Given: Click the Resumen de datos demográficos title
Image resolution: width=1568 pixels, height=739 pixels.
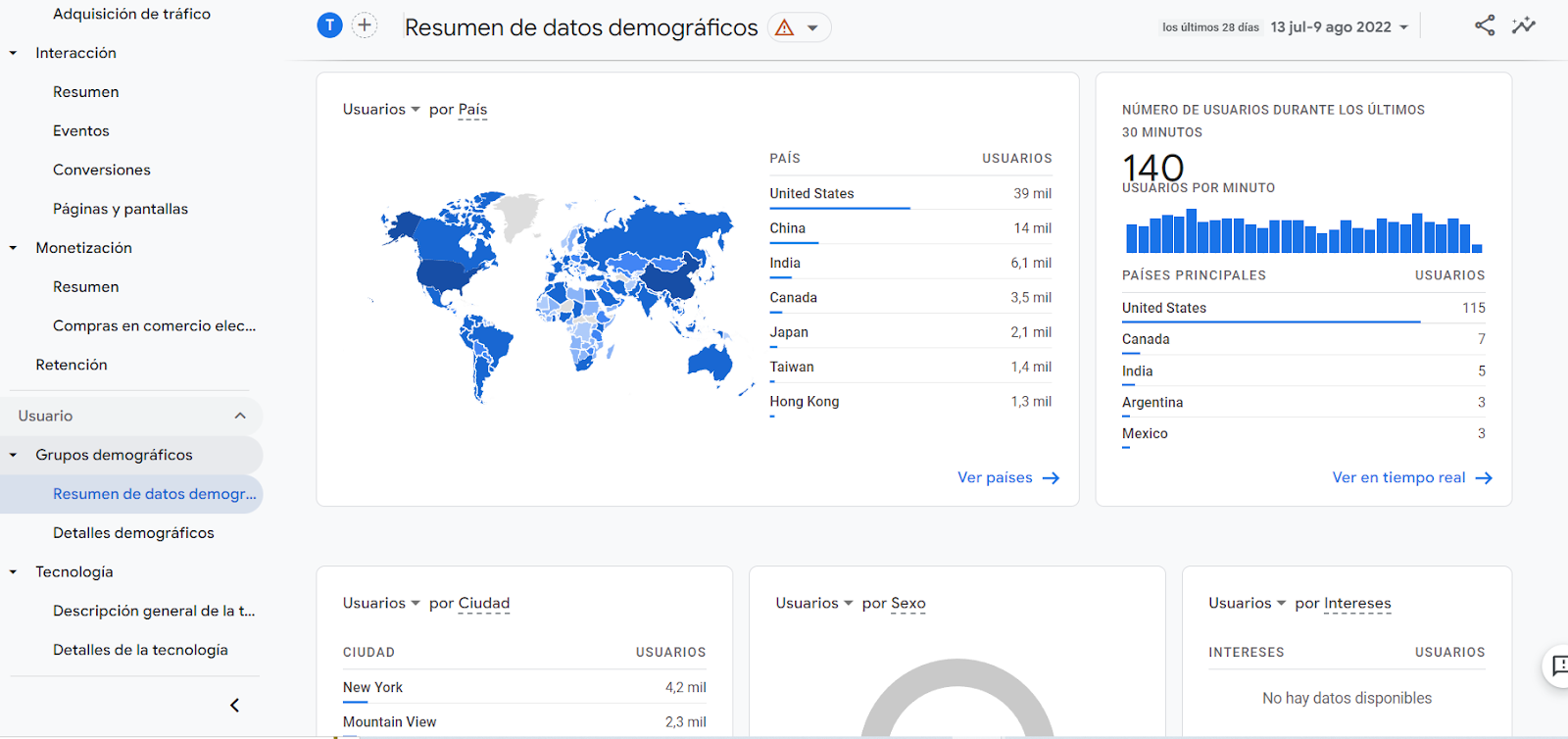Looking at the screenshot, I should [x=581, y=27].
